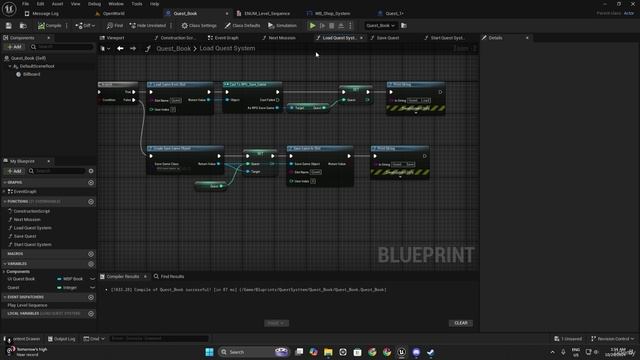
Task: Open Class Defaults in toolbar
Action: [242, 26]
